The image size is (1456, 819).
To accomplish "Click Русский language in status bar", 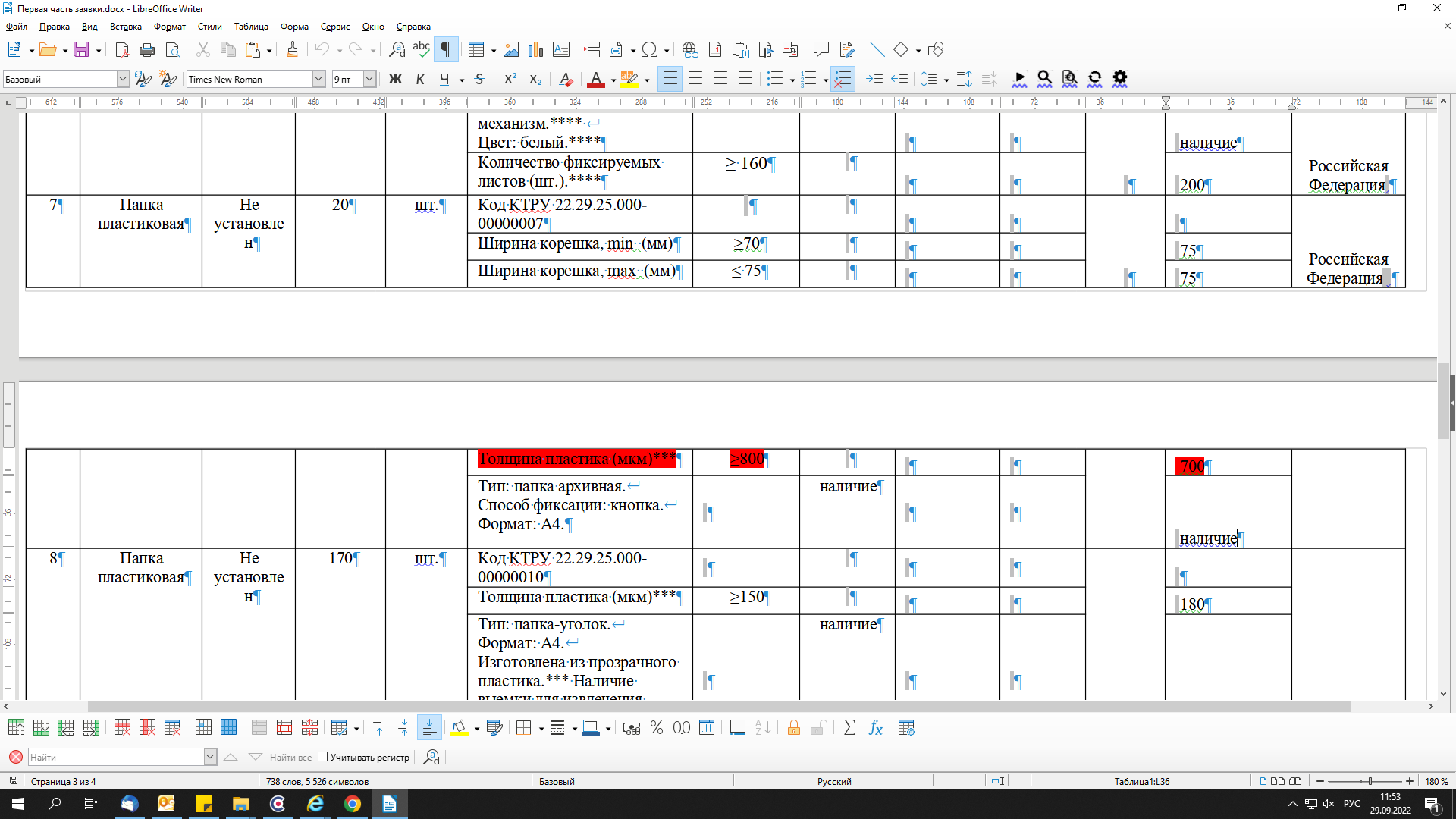I will tap(833, 781).
